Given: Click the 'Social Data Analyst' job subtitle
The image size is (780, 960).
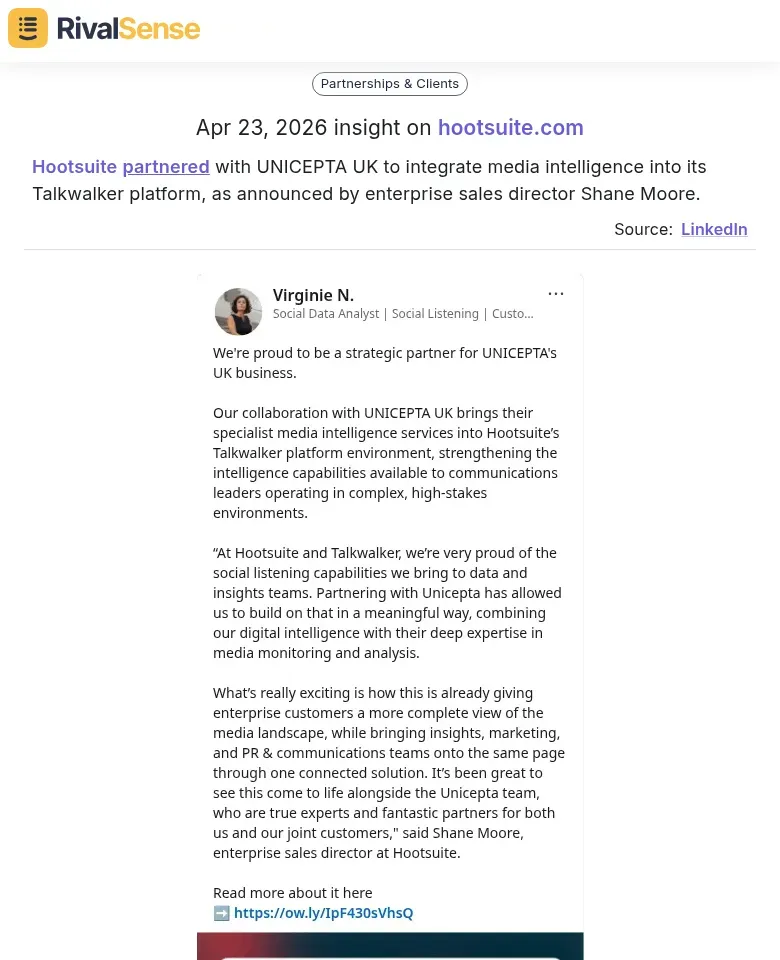Looking at the screenshot, I should 403,313.
